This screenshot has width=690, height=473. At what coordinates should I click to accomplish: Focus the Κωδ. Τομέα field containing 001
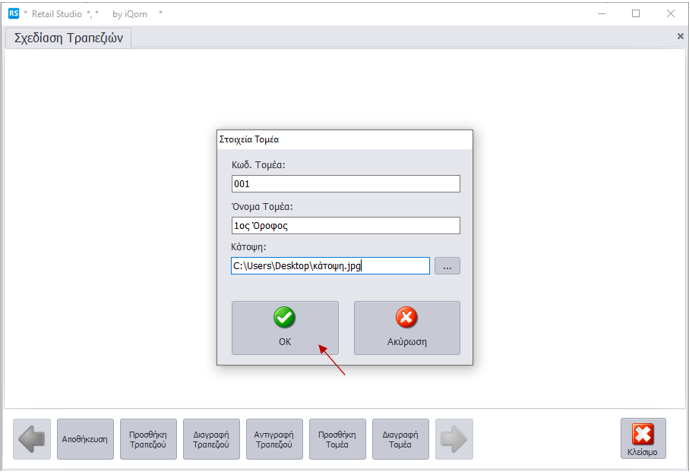(345, 184)
